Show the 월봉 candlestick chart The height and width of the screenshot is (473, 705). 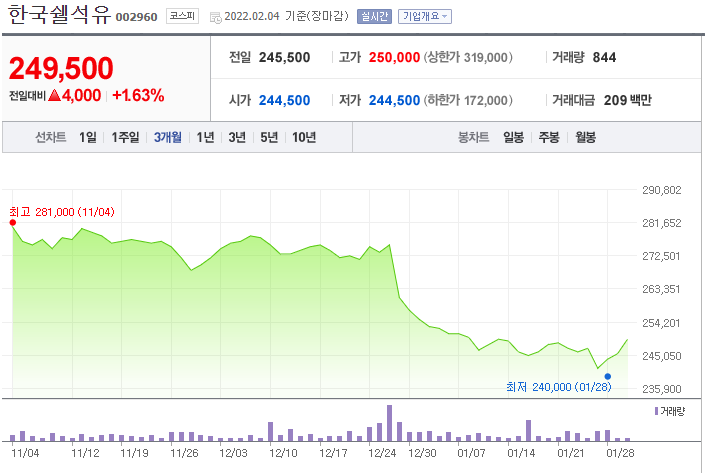point(585,137)
